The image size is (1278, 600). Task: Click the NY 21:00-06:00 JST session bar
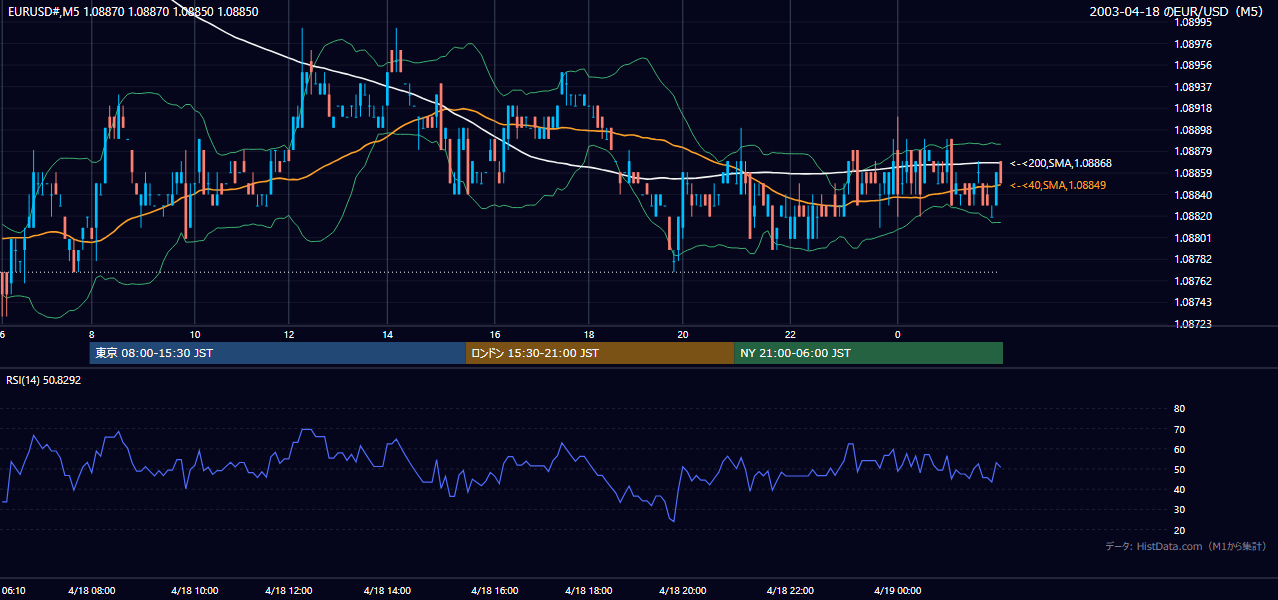coord(868,353)
